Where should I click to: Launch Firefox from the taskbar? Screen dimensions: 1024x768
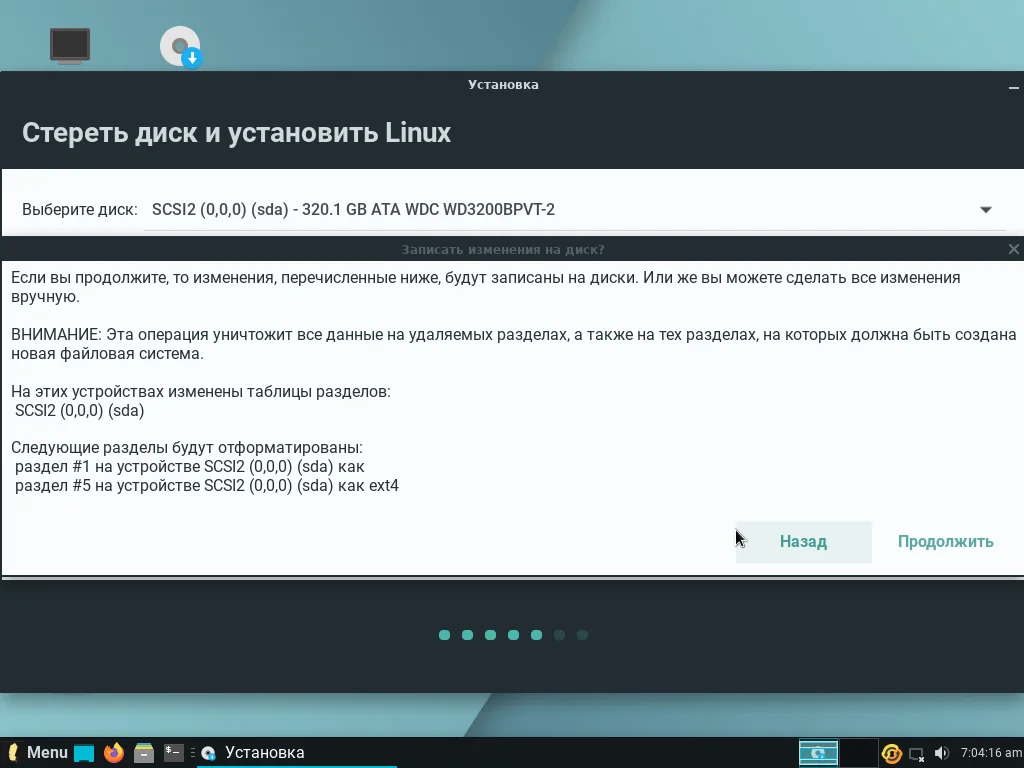112,752
